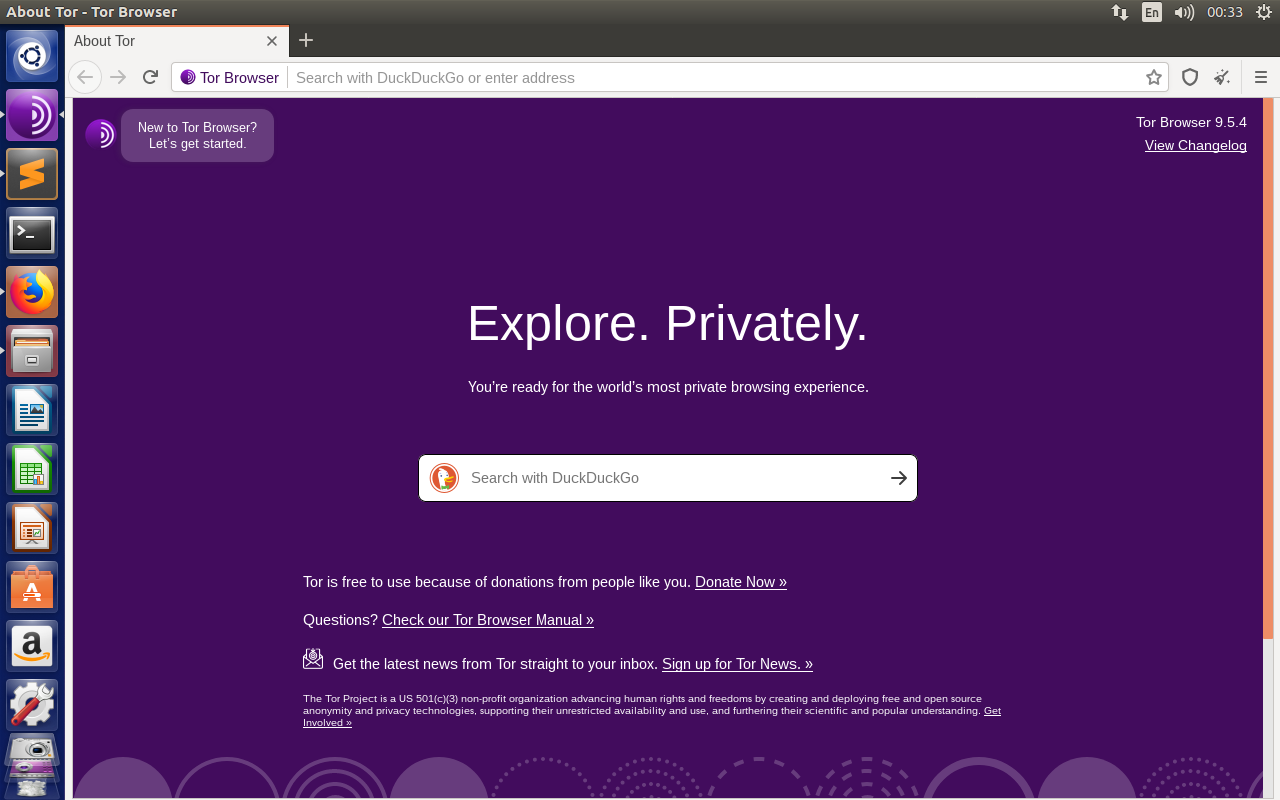Screen dimensions: 1280x800
Task: Open the network arrows indicator menu
Action: (x=1119, y=13)
